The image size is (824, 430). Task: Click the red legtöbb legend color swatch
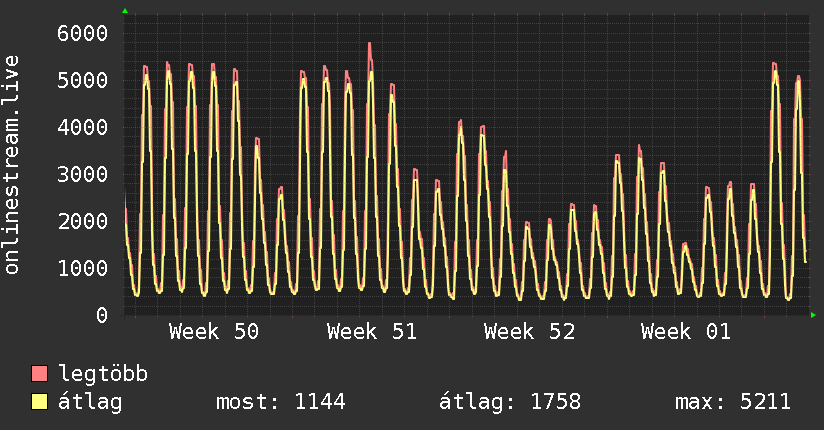[40, 375]
